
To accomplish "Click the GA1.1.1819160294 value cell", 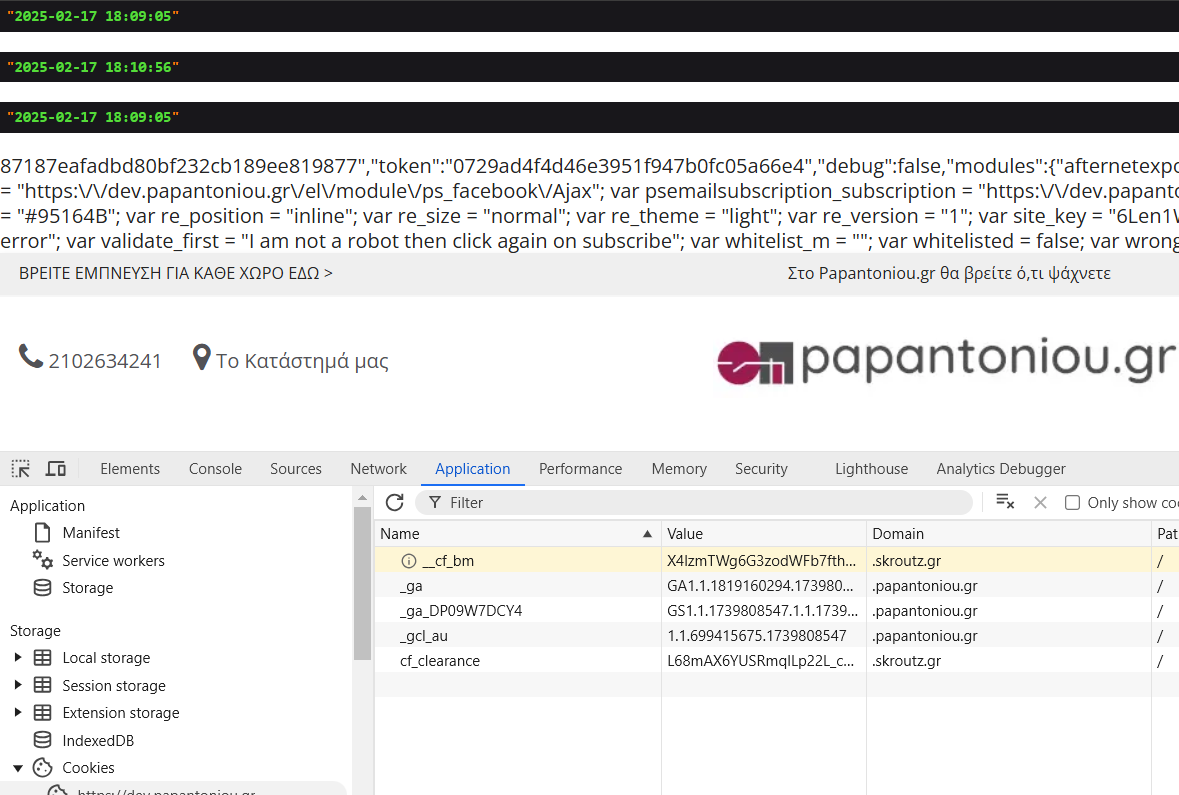I will pos(763,586).
